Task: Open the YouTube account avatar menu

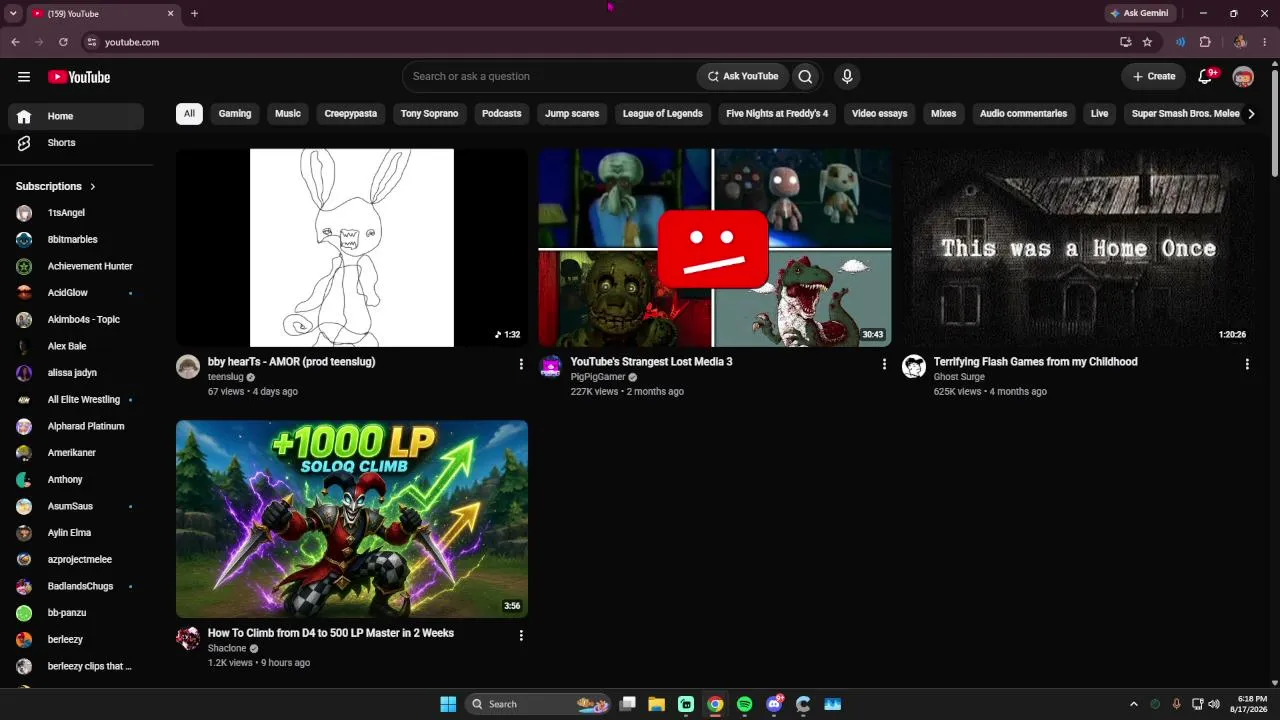Action: point(1243,77)
